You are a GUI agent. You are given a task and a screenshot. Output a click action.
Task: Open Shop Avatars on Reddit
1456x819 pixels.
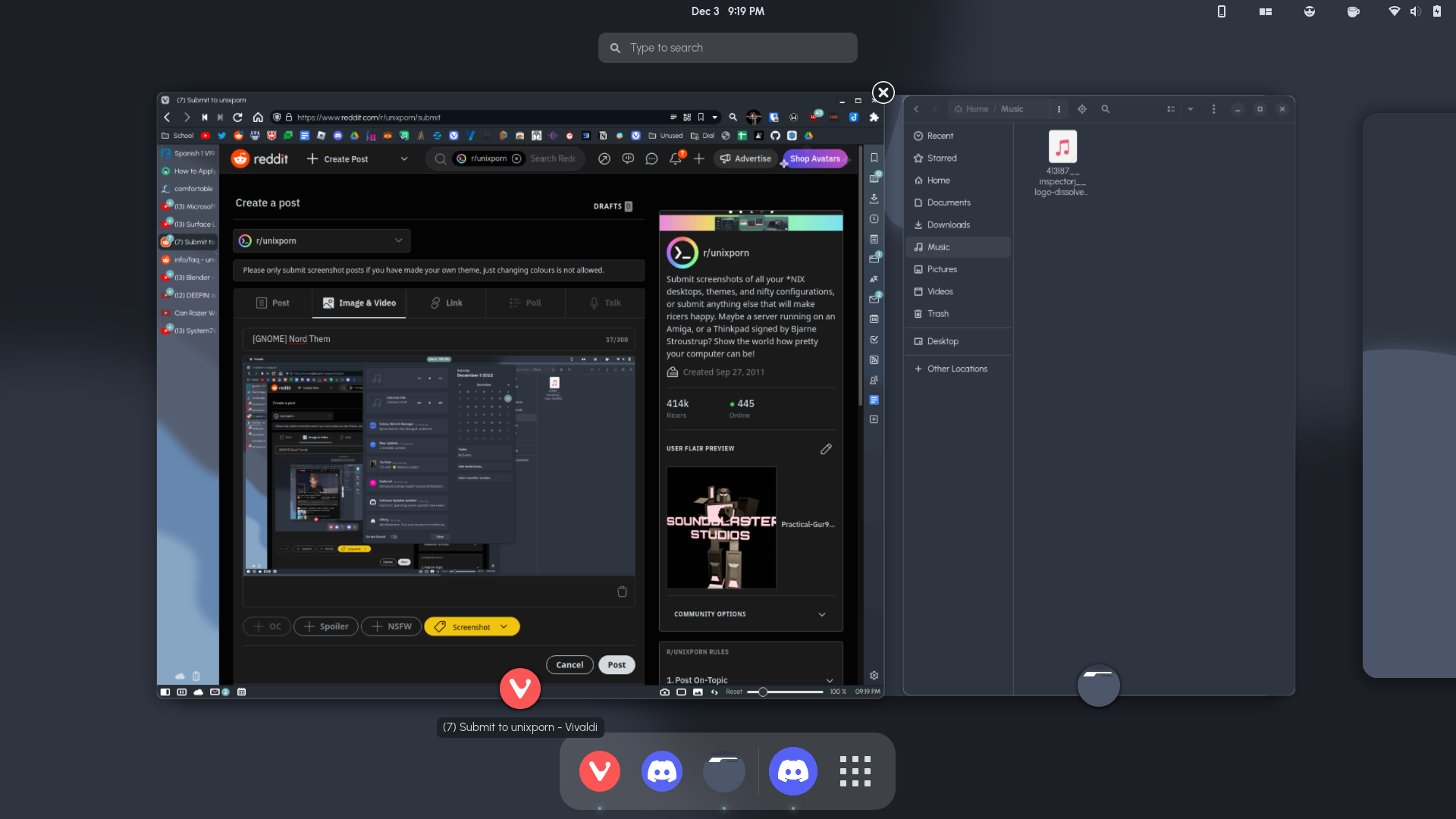814,158
